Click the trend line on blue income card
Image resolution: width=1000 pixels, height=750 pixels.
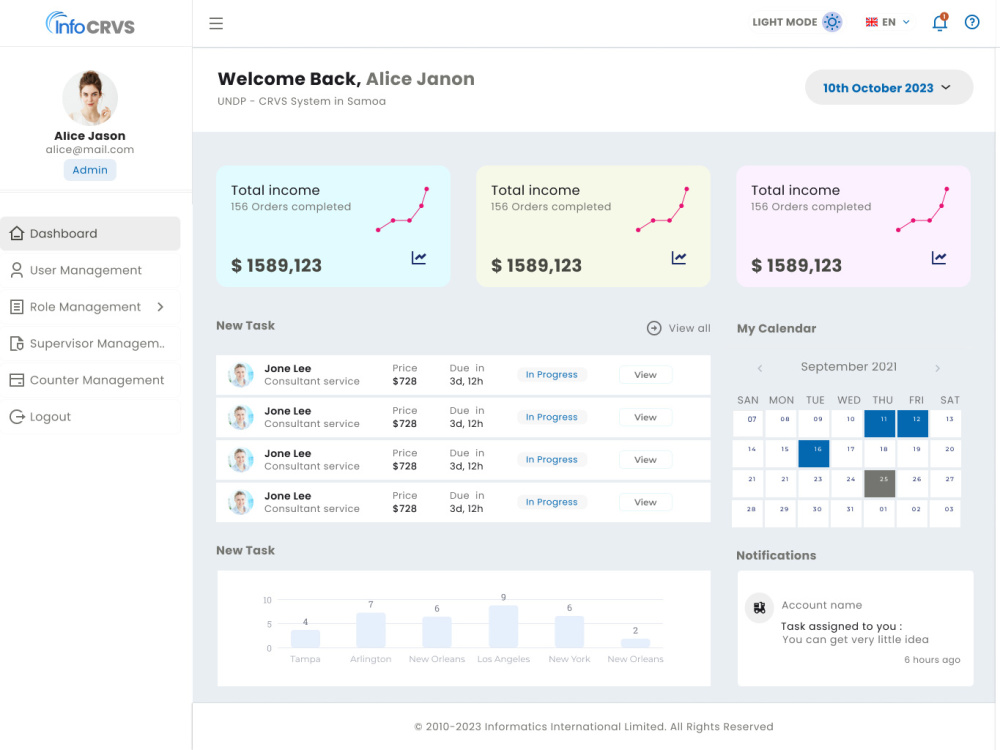click(x=402, y=209)
